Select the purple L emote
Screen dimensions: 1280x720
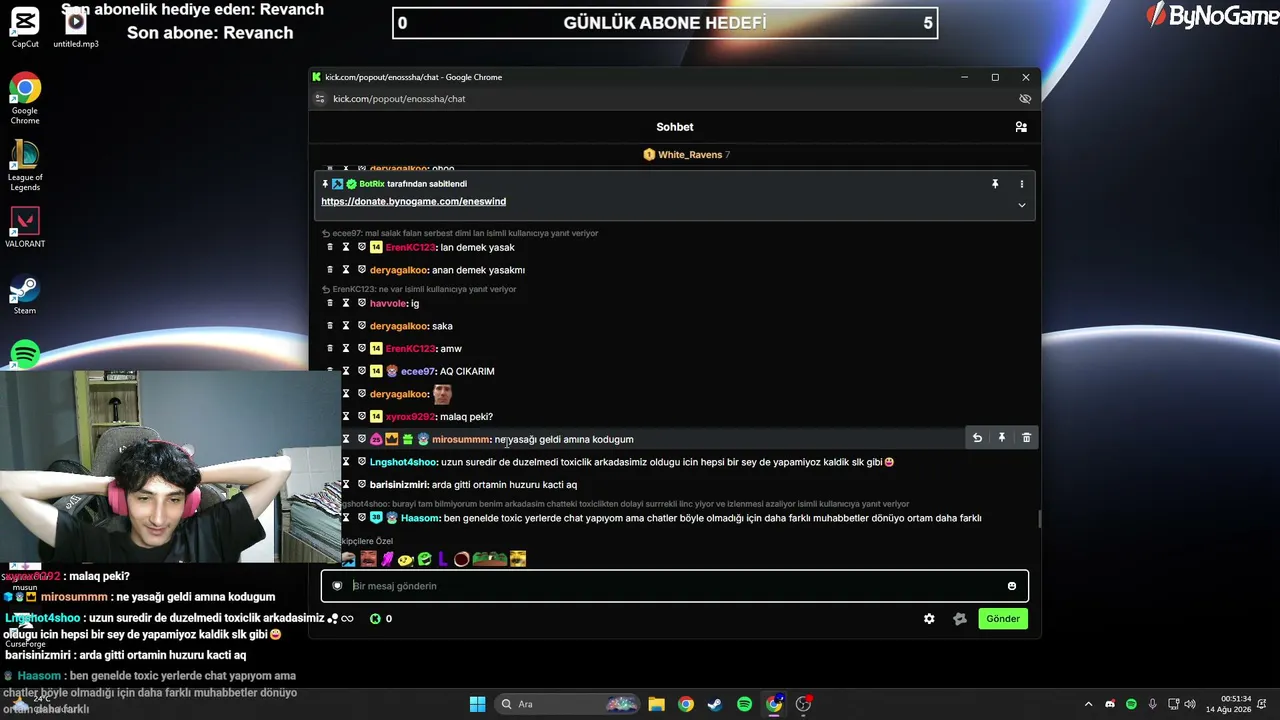point(443,559)
